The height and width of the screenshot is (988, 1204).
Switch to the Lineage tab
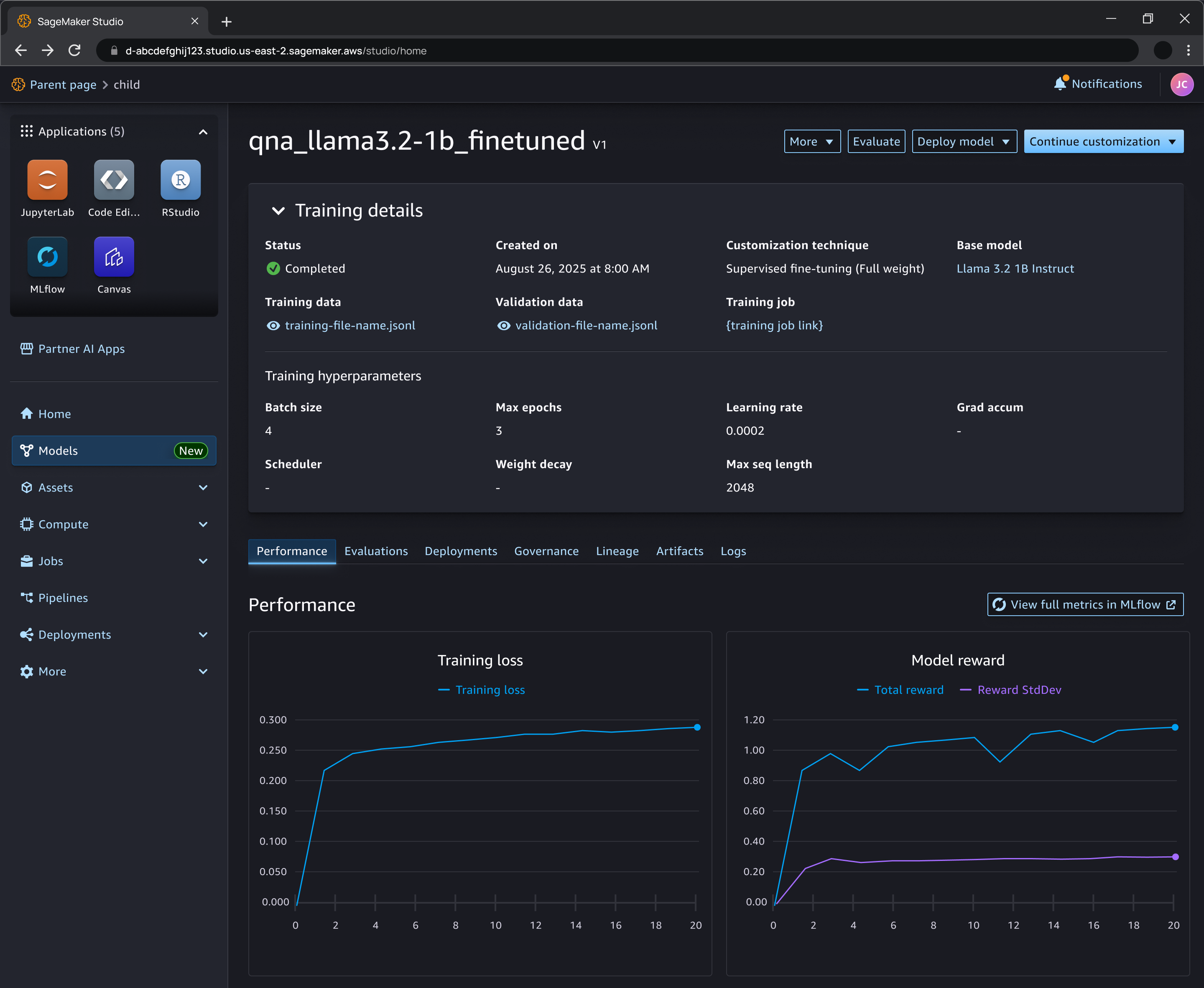tap(617, 551)
